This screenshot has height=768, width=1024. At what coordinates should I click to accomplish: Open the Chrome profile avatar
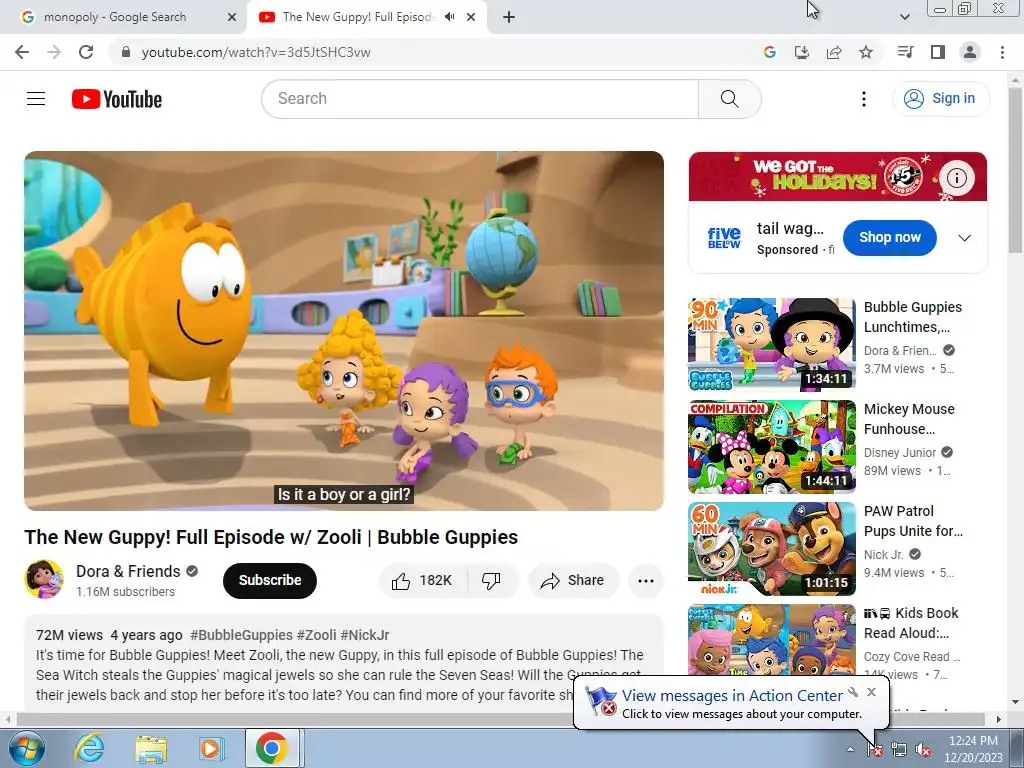click(970, 52)
